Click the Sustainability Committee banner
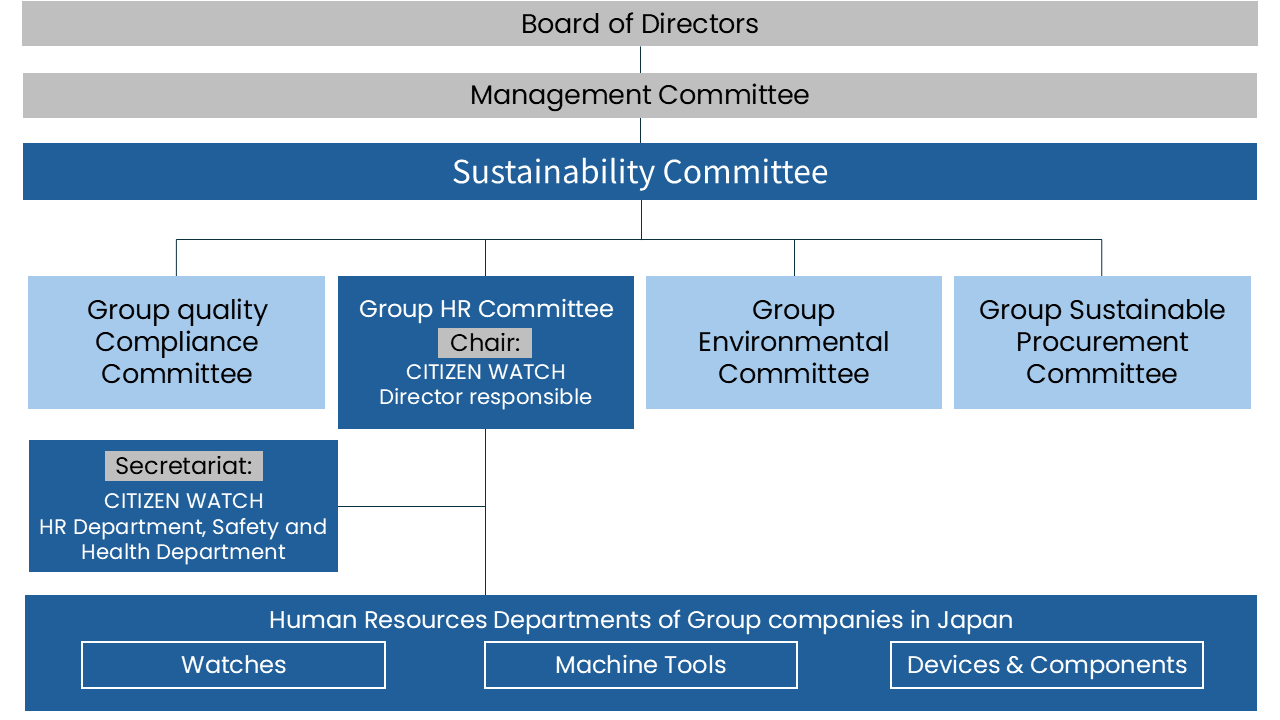1280x720 pixels. 640,171
